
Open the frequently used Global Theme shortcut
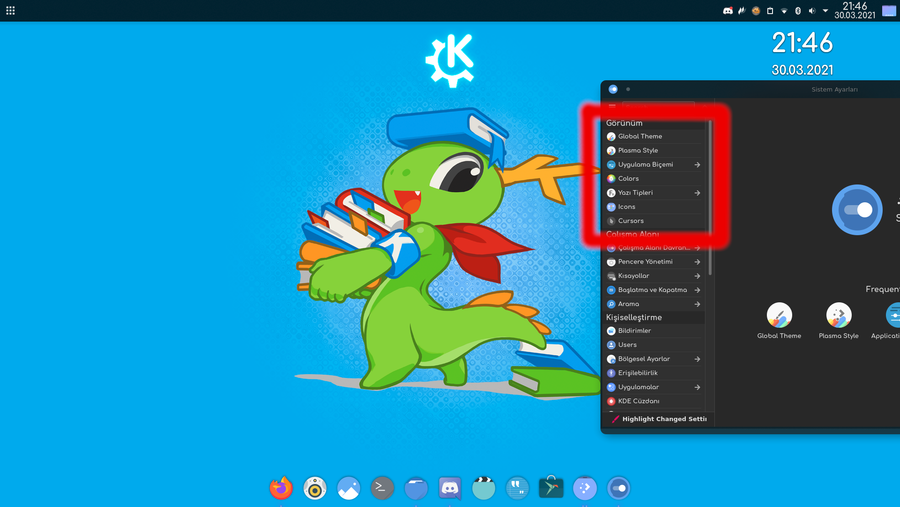click(779, 317)
